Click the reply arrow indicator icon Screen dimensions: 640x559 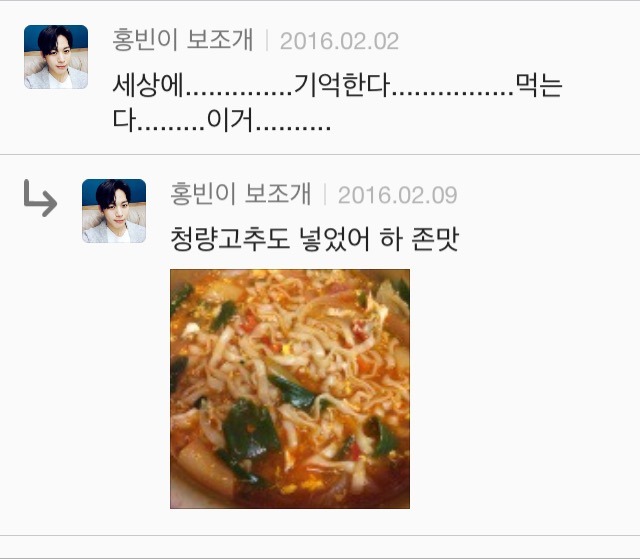click(40, 198)
